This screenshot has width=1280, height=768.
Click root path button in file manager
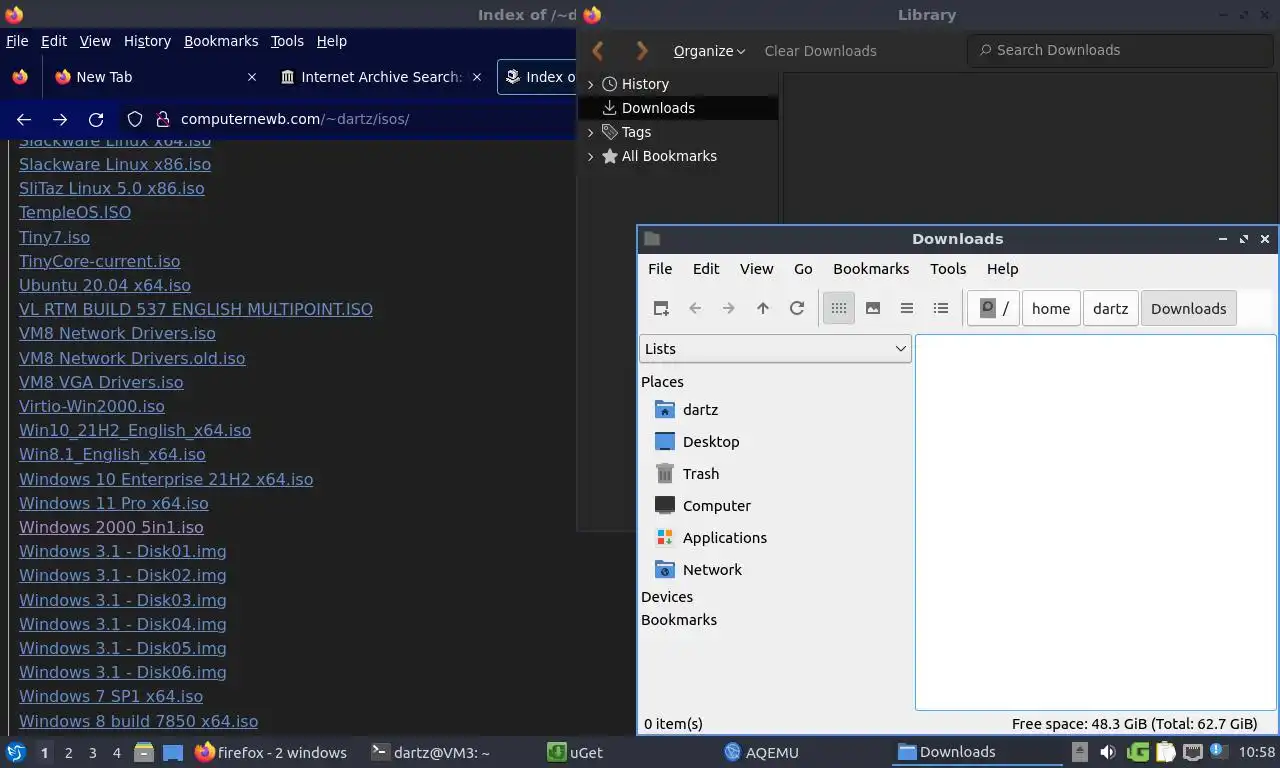click(994, 308)
